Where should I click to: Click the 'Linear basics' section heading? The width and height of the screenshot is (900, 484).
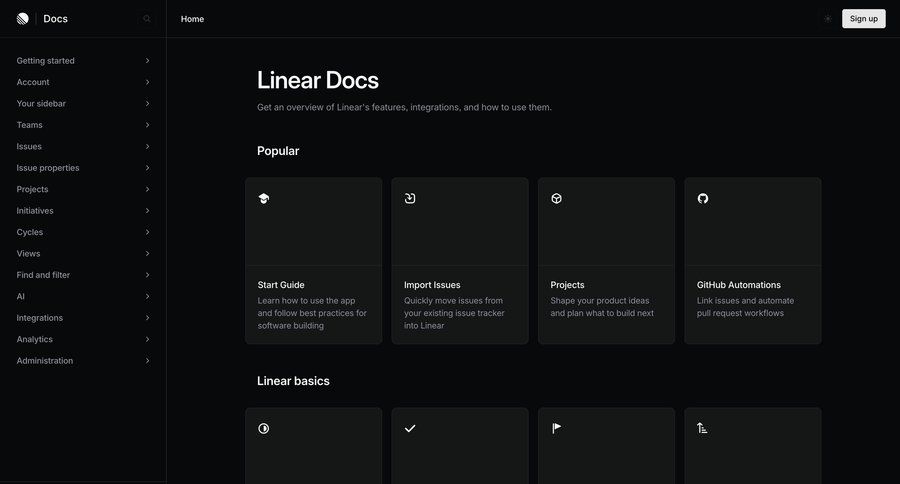click(293, 381)
